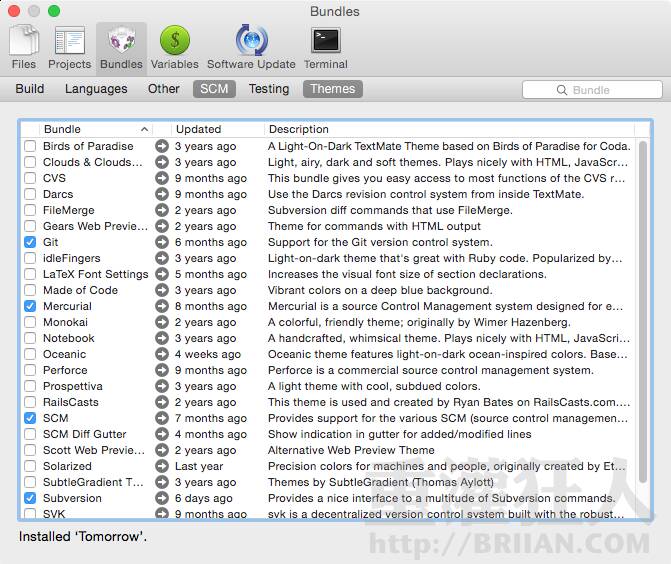Select the Languages category filter

(96, 89)
